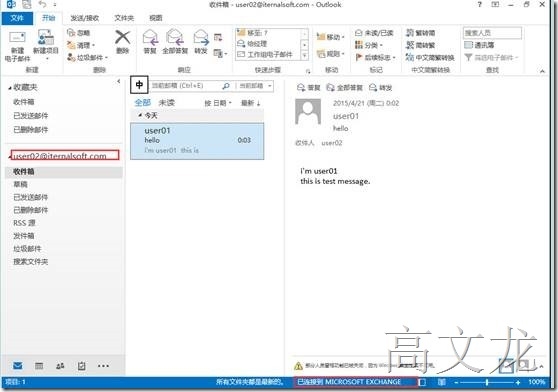Select Deleted Items (已删除邮件) under Favorites
The height and width of the screenshot is (392, 558).
[31, 130]
